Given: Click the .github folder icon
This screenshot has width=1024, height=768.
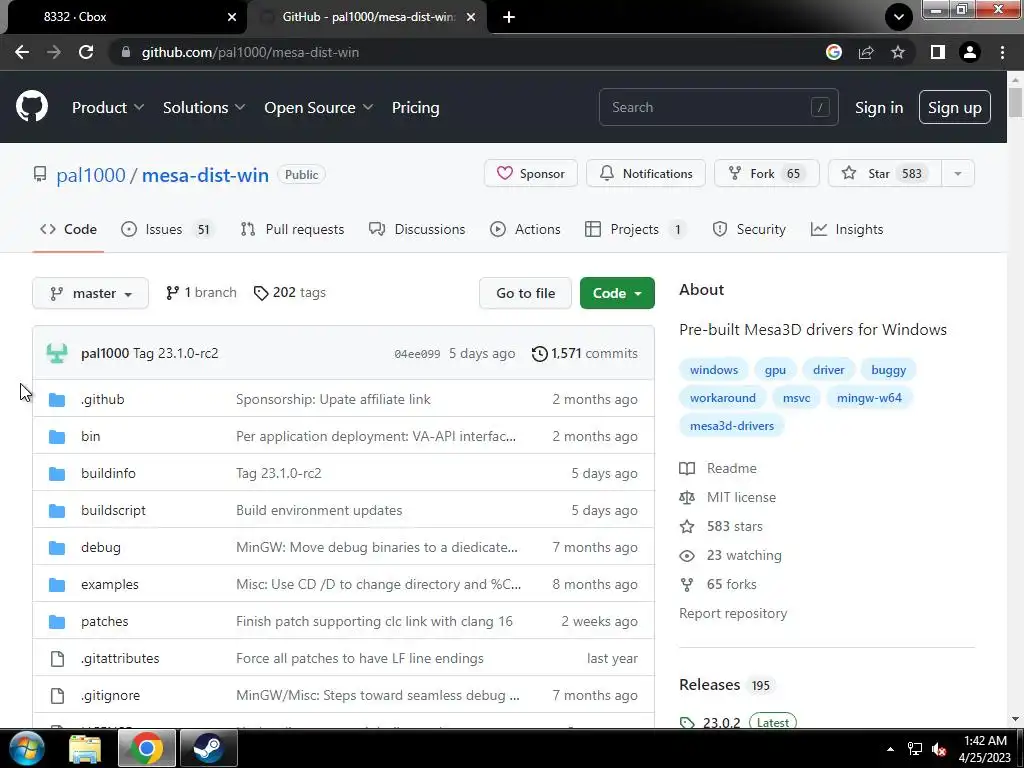Looking at the screenshot, I should 57,400.
